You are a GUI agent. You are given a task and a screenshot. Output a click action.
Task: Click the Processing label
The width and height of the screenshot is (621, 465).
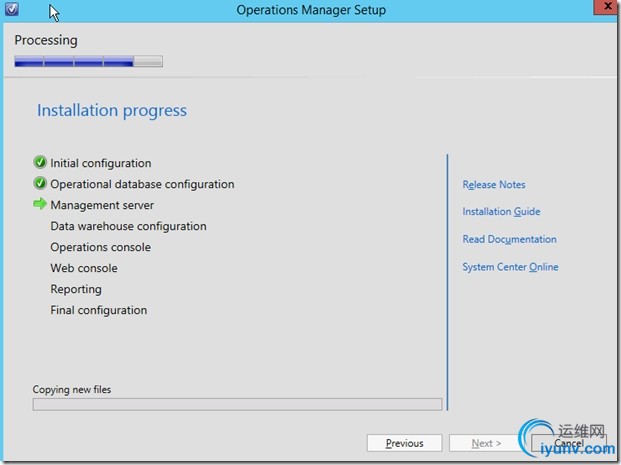click(x=46, y=40)
